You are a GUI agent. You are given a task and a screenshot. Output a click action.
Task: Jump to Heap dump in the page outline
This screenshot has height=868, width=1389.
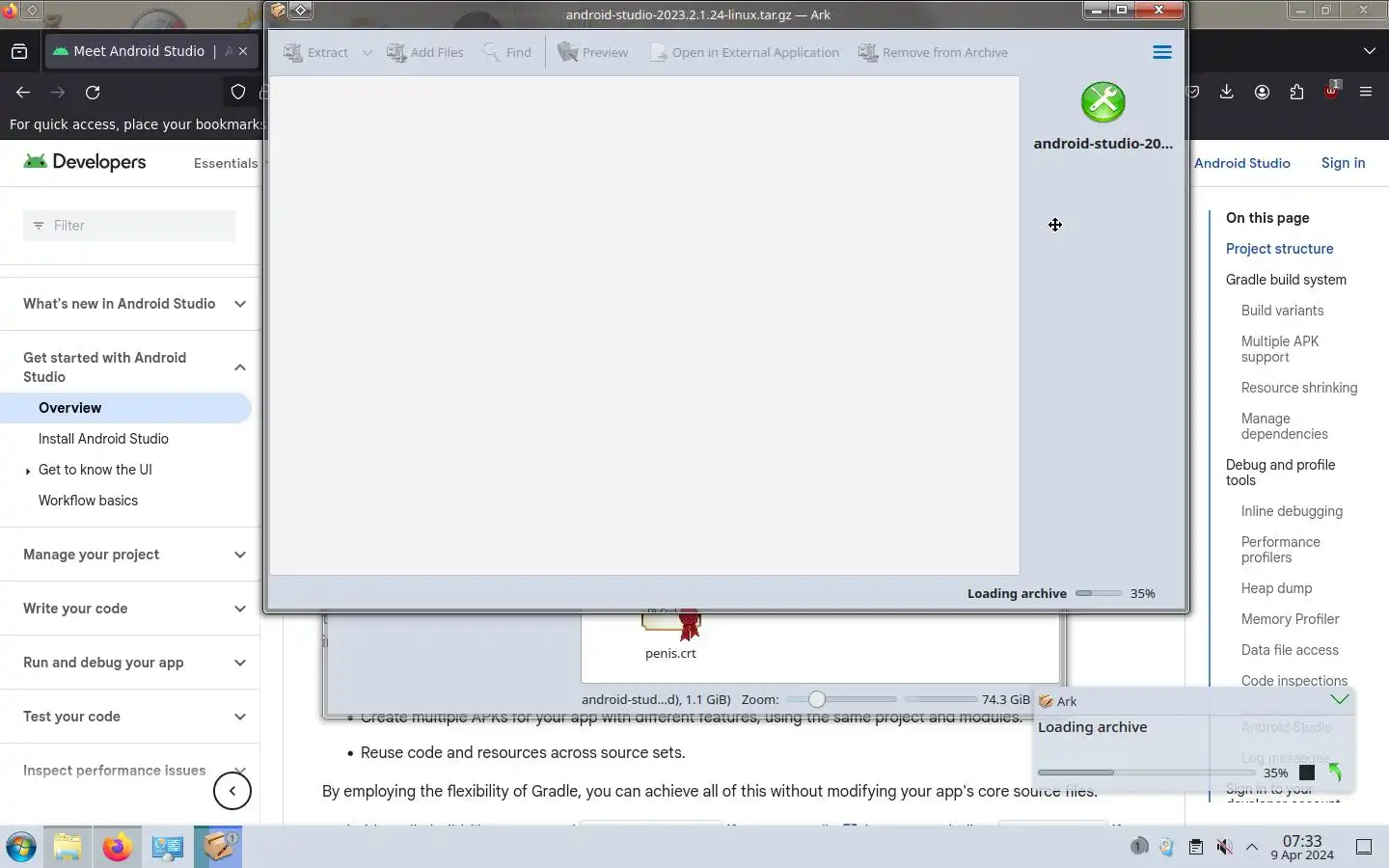[x=1276, y=588]
